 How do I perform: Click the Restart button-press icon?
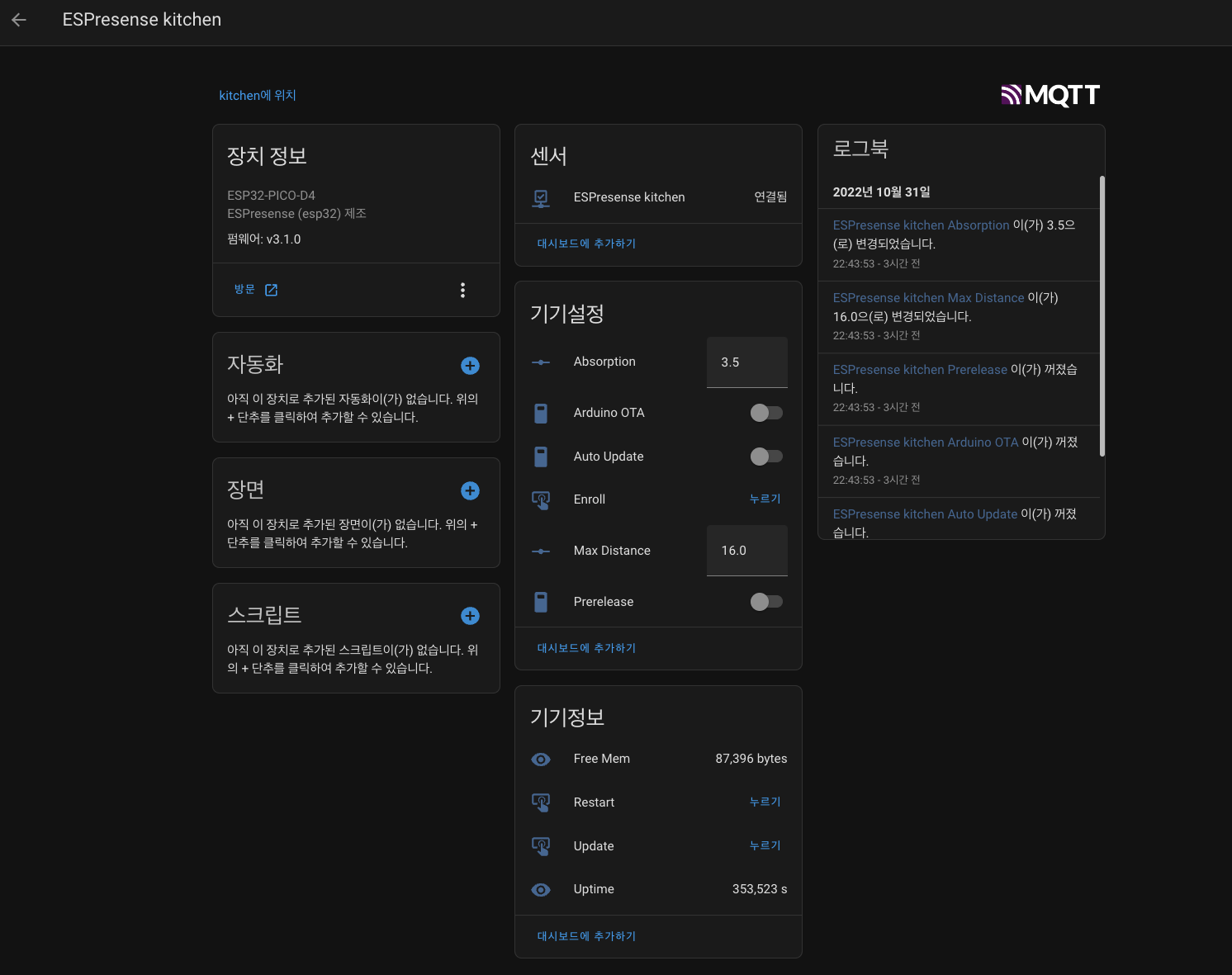click(x=541, y=802)
